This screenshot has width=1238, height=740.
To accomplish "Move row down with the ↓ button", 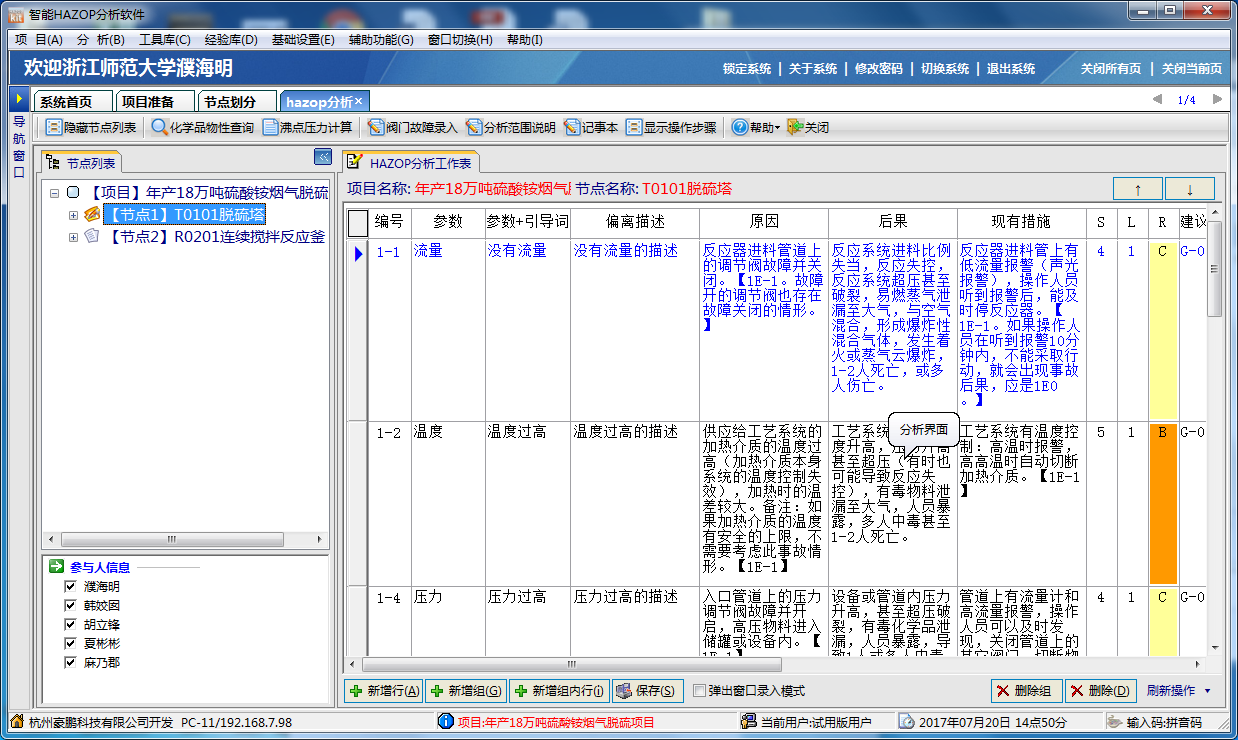I will 1190,188.
